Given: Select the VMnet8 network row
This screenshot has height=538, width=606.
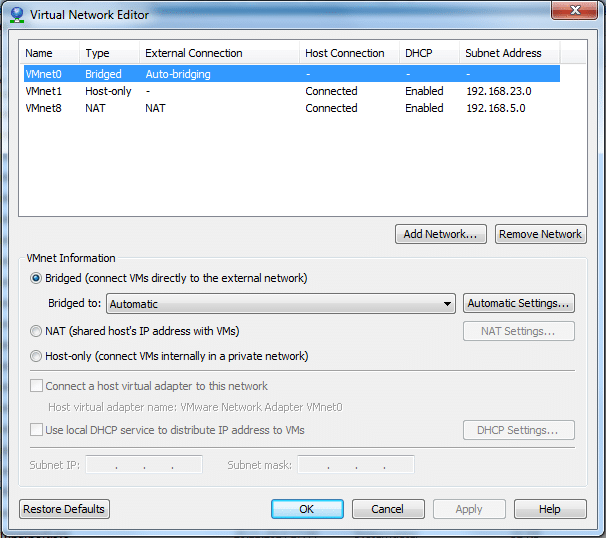Looking at the screenshot, I should pos(292,108).
